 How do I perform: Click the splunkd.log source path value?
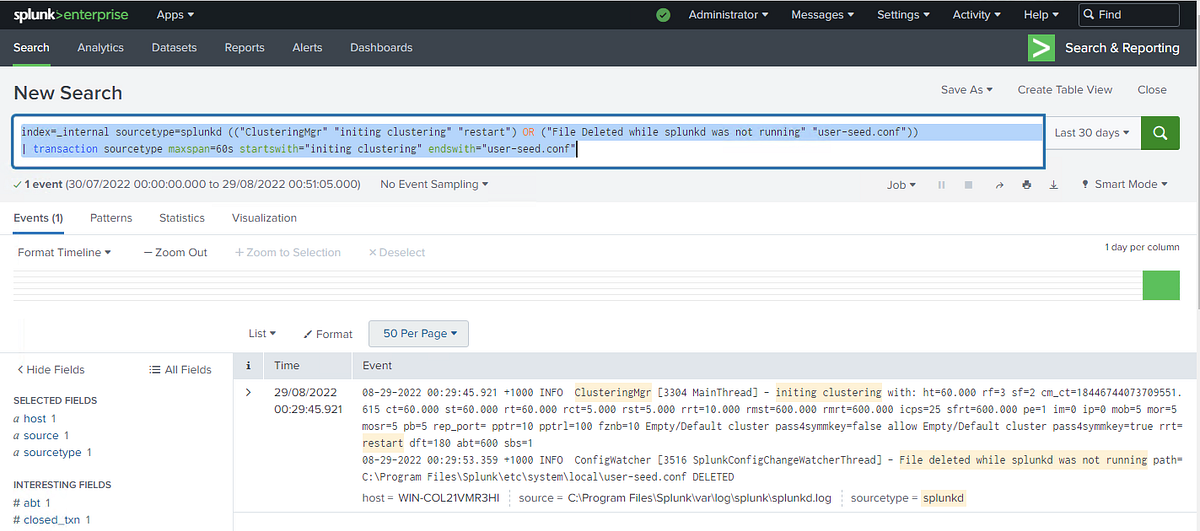click(x=700, y=498)
